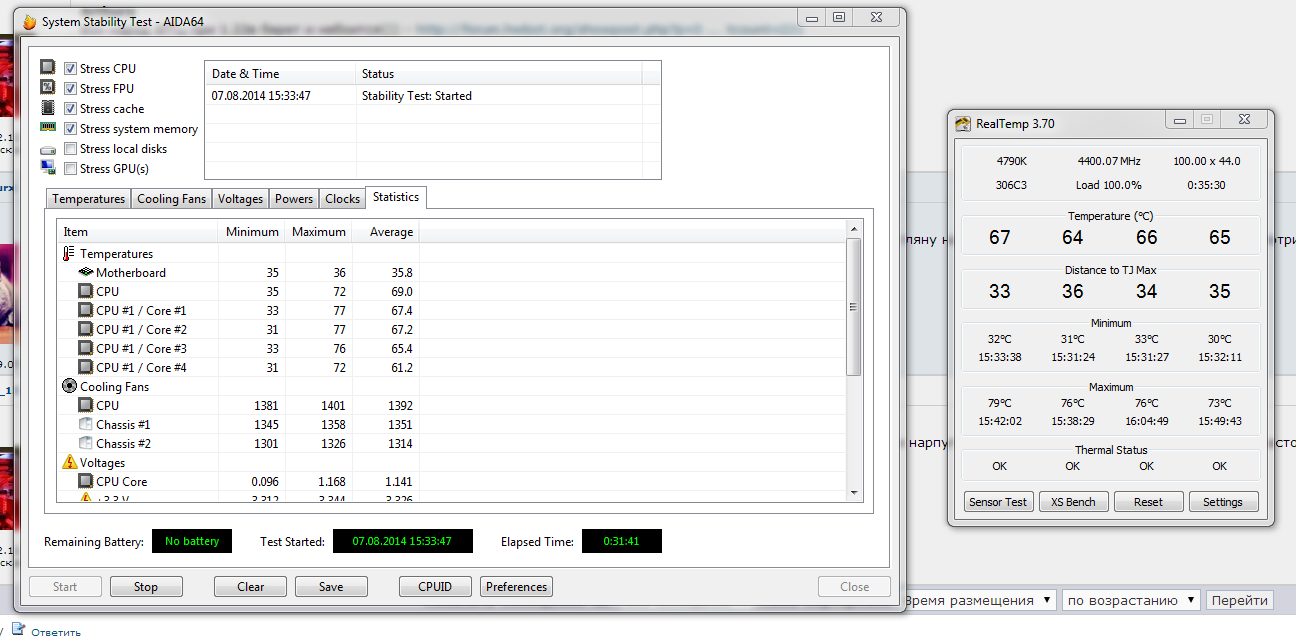This screenshot has width=1296, height=644.
Task: Click the warning icon of Voltages group
Action: coord(69,462)
